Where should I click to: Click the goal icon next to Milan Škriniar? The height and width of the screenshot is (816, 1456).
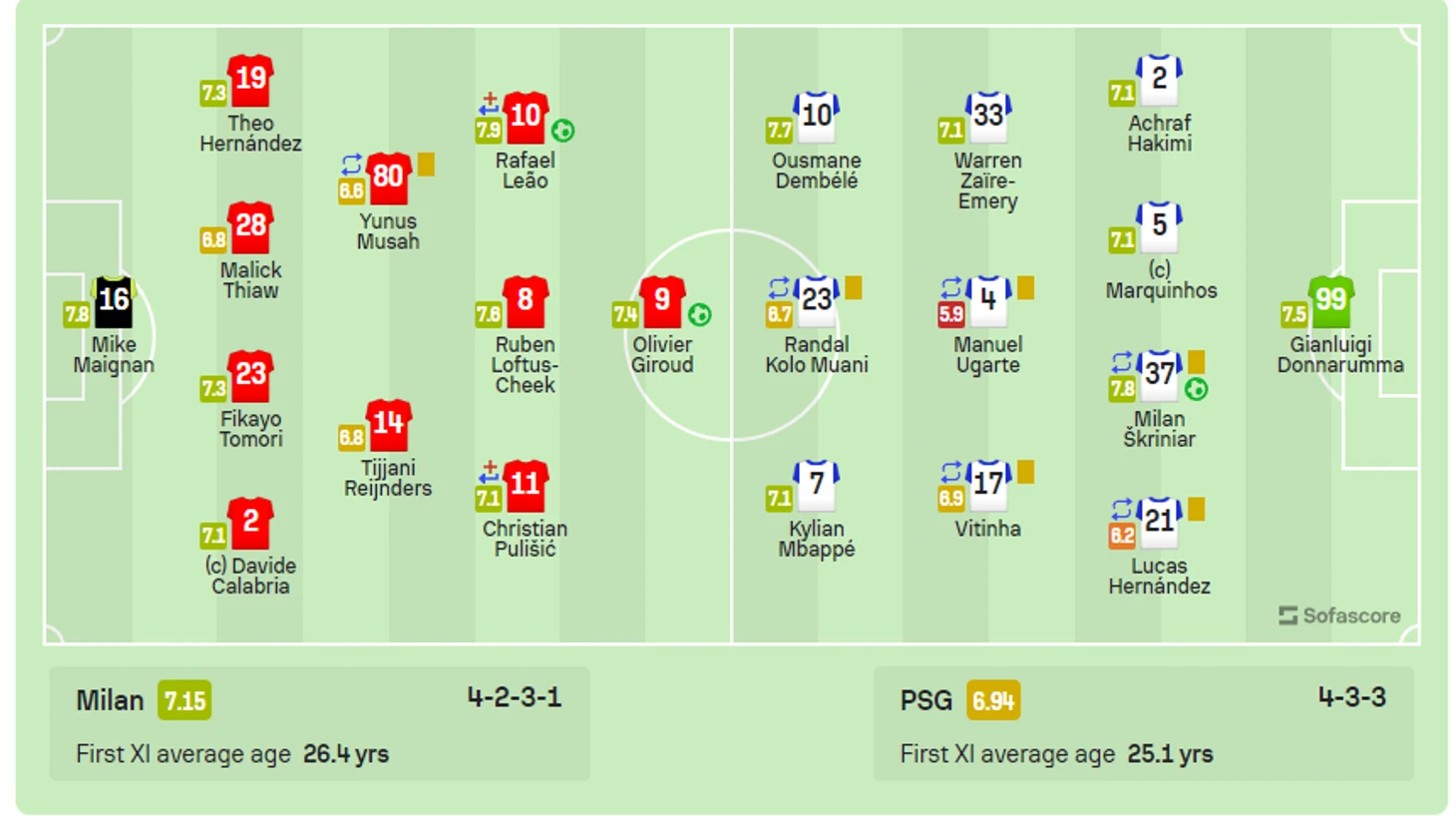1197,389
